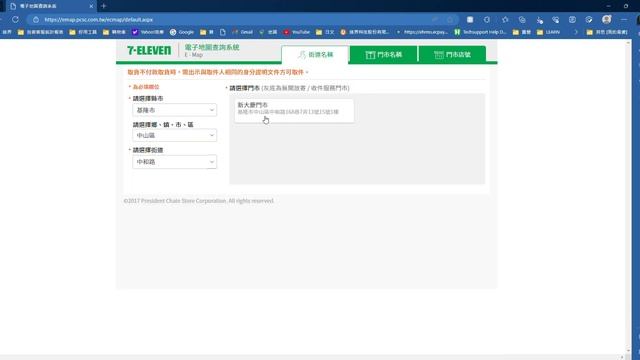
Task: Click the white square icon beside the address bar
Action: (470, 20)
